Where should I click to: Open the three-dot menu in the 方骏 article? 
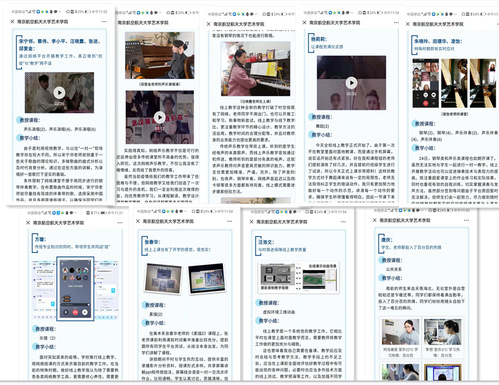click(x=120, y=223)
